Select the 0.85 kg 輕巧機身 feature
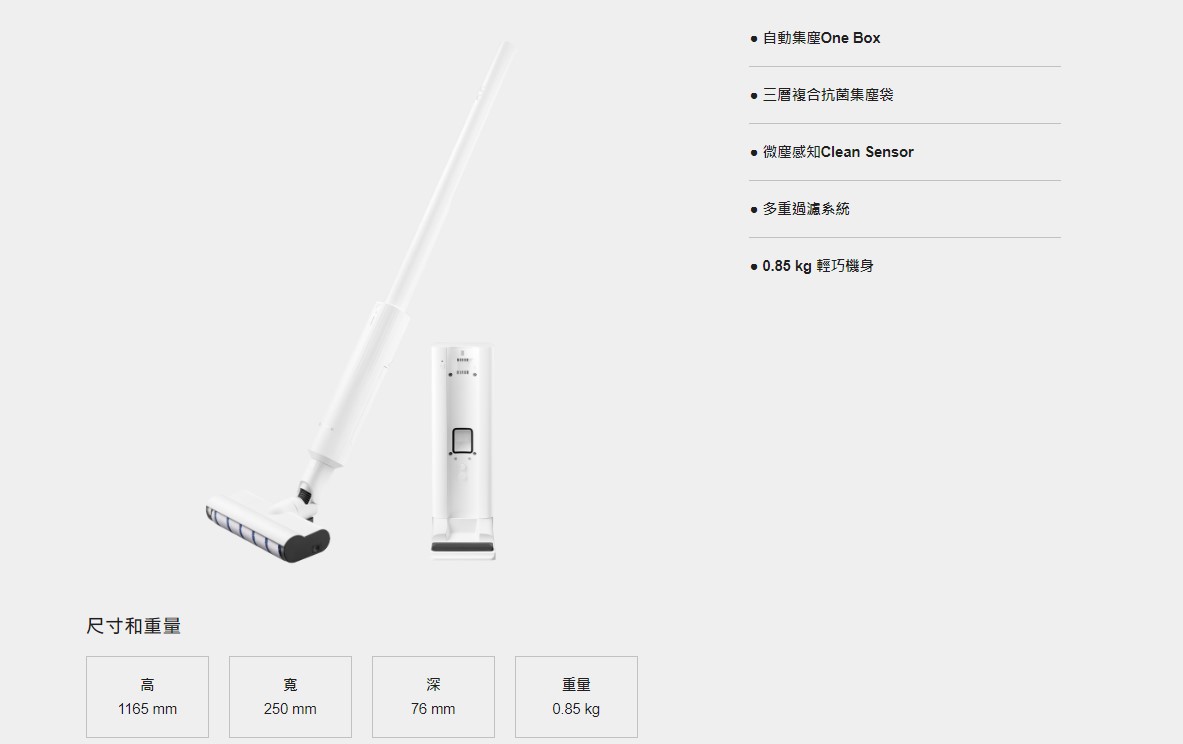This screenshot has height=744, width=1183. click(818, 266)
